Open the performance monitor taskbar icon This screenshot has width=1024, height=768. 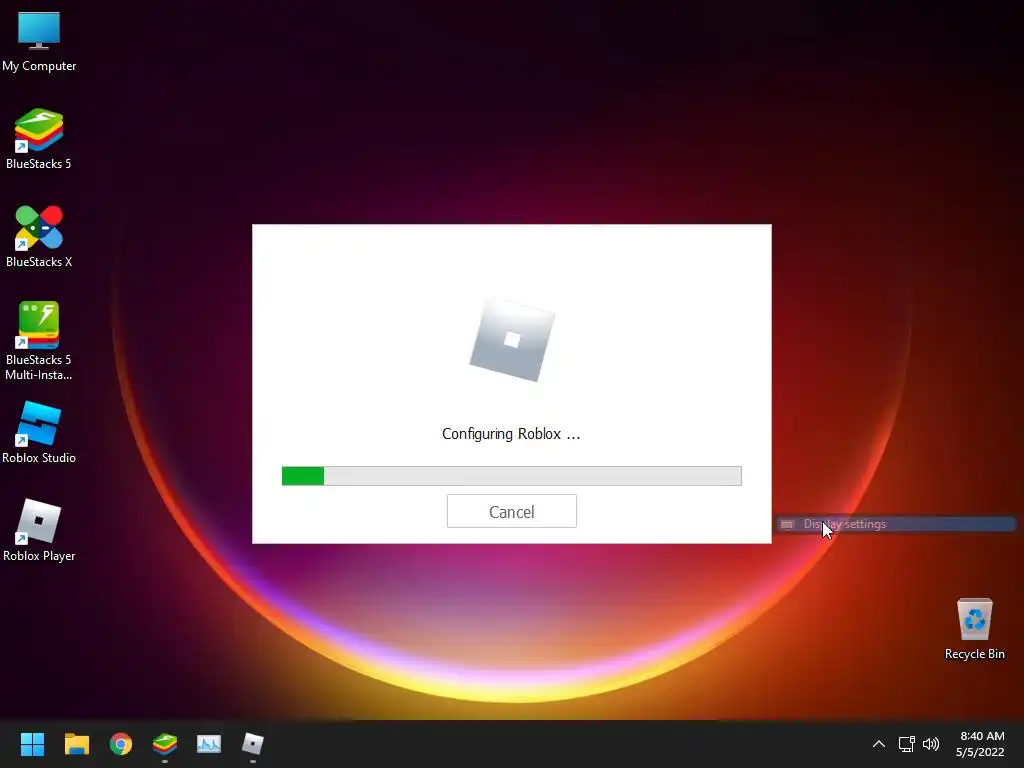[209, 744]
